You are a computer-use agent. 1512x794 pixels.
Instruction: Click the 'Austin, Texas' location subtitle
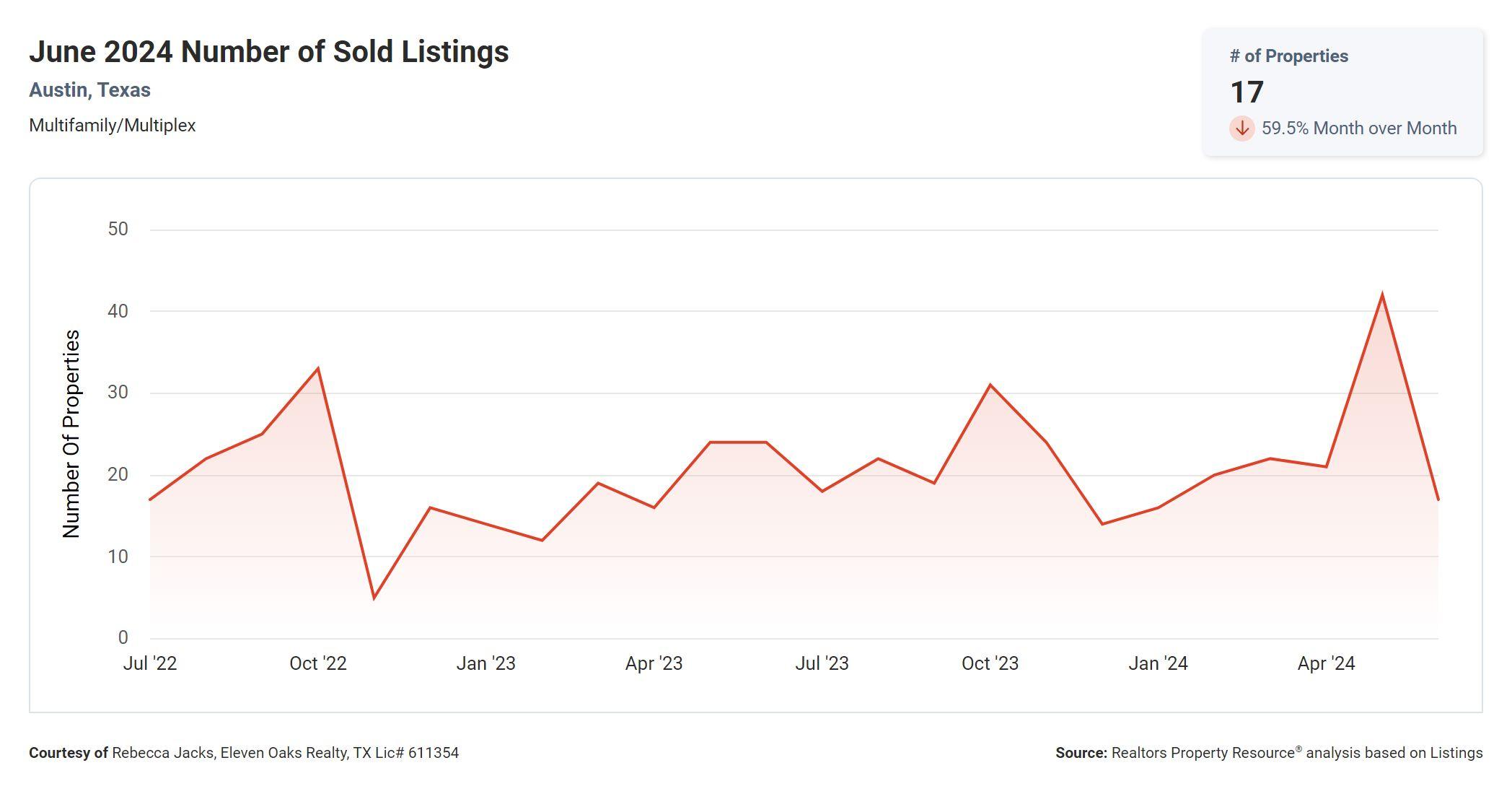pos(89,90)
